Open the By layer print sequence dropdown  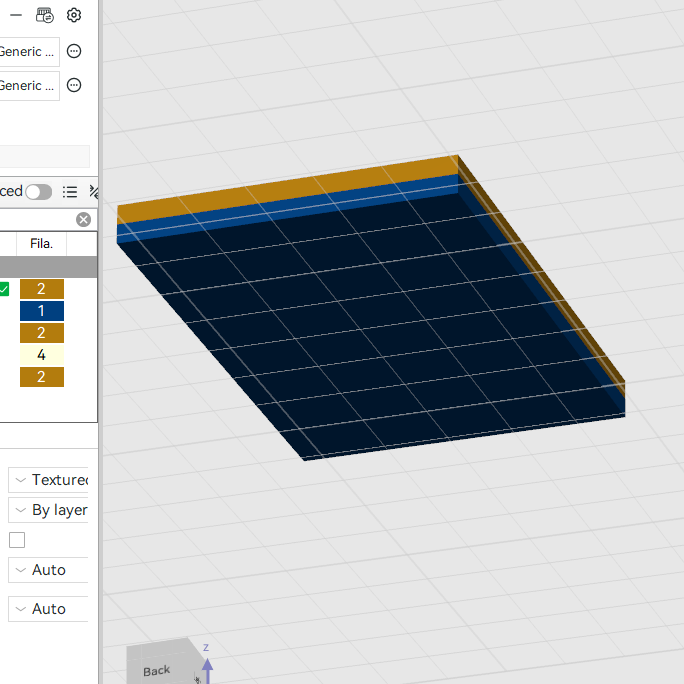(48, 510)
